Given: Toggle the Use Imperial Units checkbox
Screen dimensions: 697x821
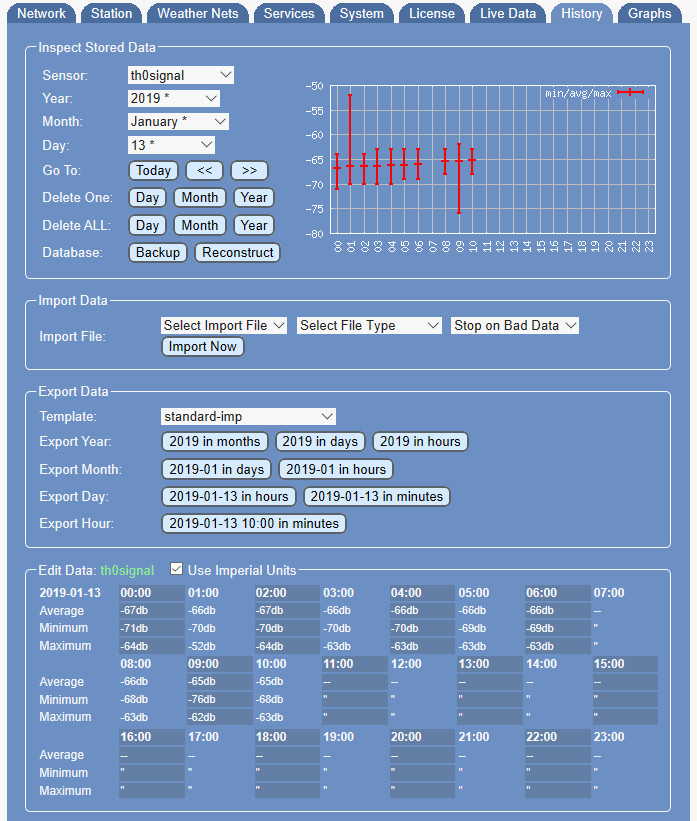Looking at the screenshot, I should (x=177, y=569).
